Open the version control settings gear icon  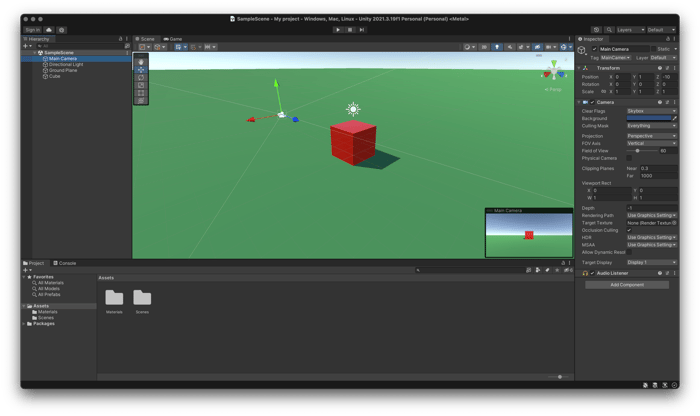coord(62,30)
